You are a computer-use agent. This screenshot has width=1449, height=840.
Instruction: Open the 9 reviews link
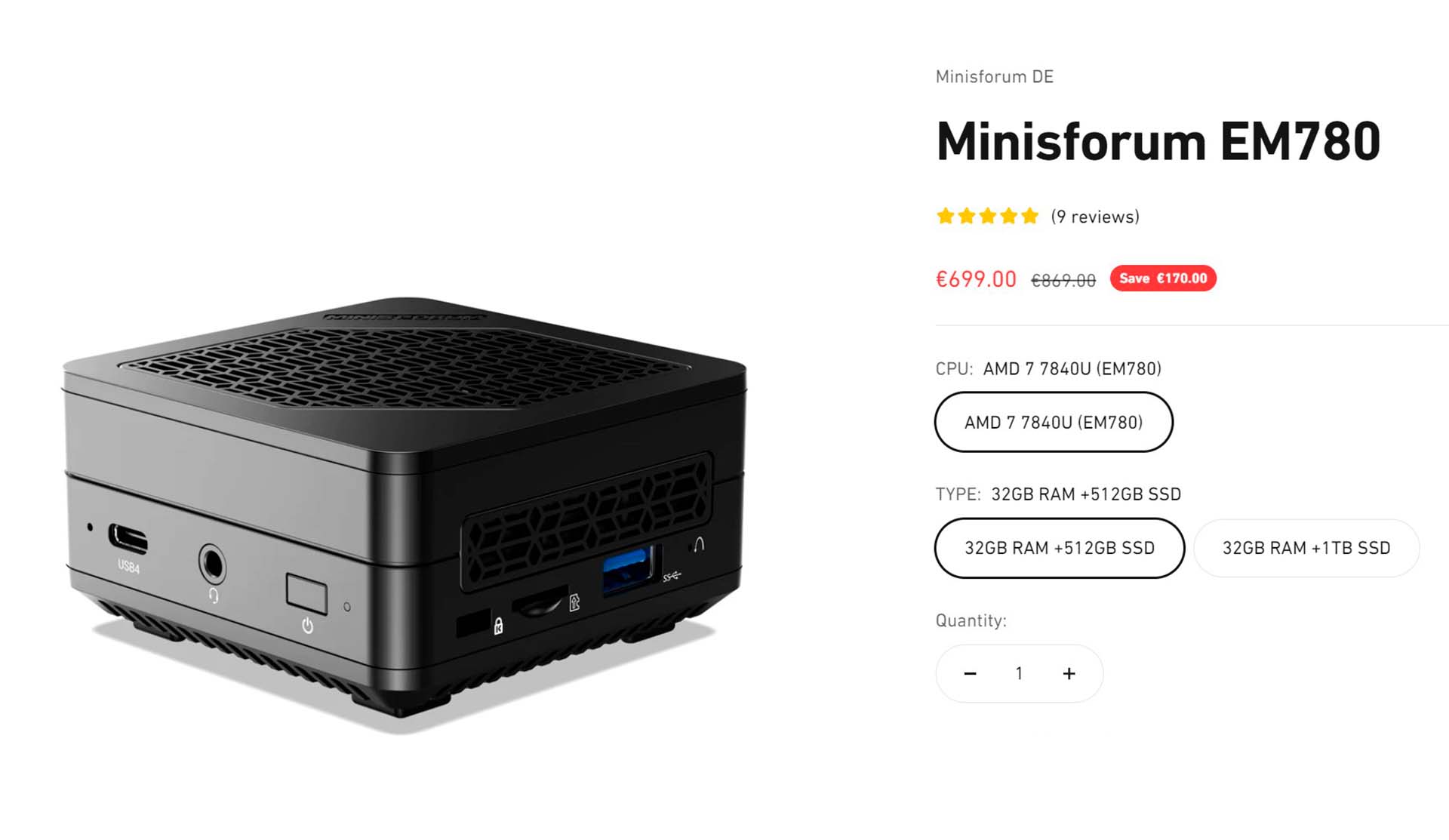coord(1095,217)
